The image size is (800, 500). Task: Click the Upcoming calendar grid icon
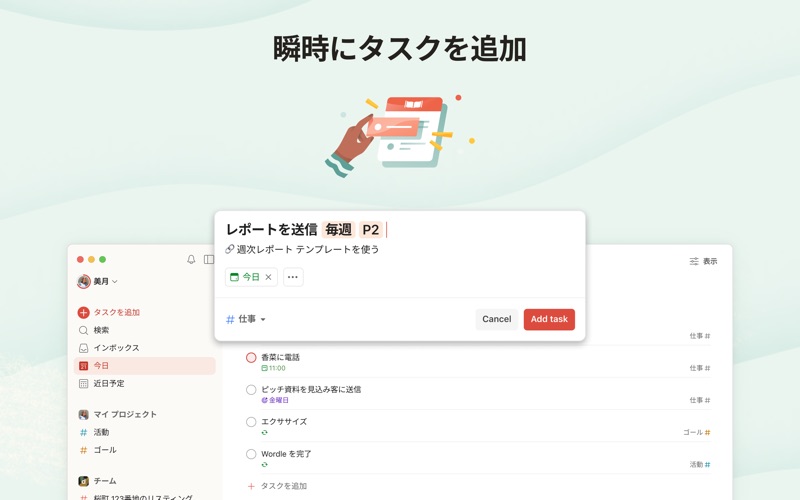pos(83,384)
